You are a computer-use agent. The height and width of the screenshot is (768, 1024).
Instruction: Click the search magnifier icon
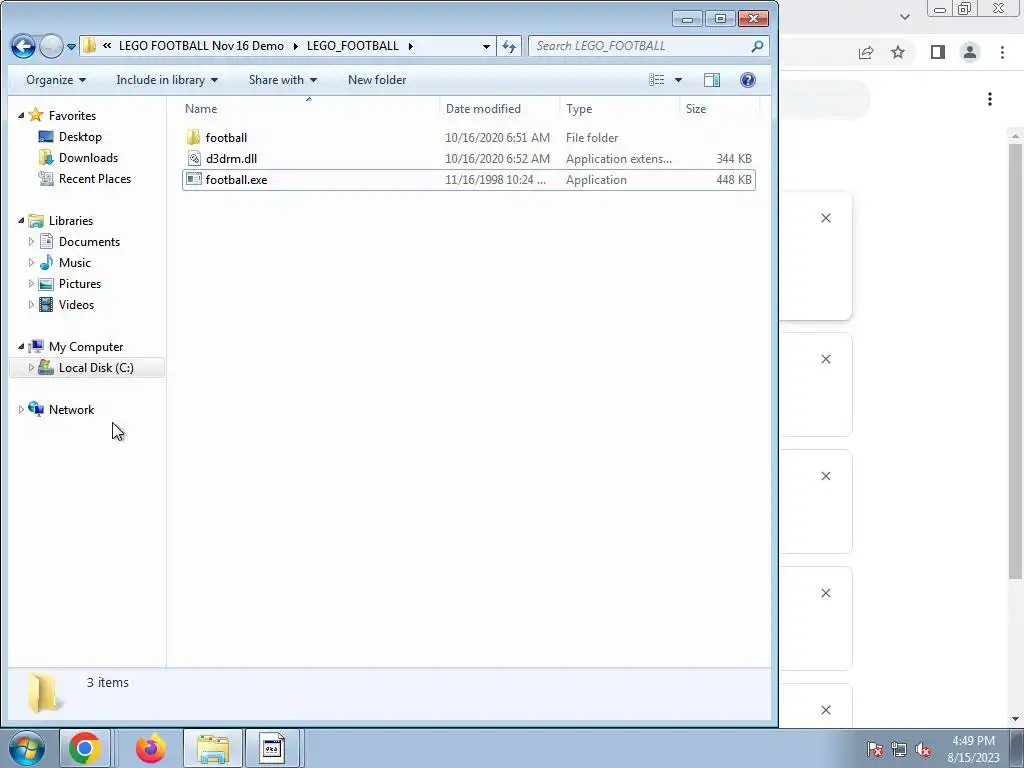757,46
